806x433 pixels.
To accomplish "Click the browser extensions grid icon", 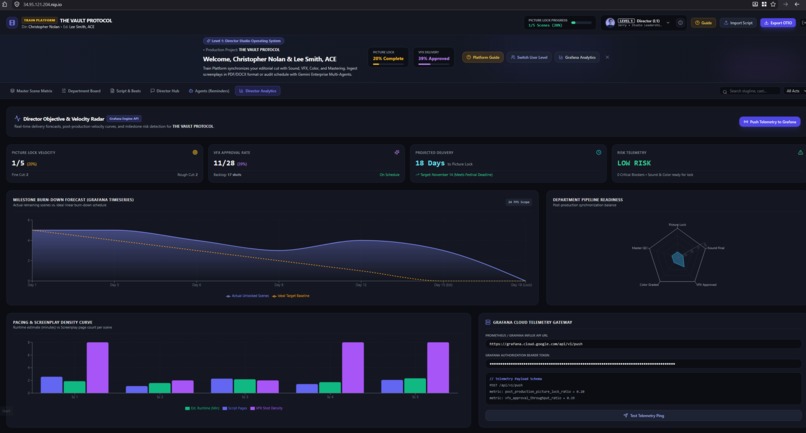I will coord(764,4).
